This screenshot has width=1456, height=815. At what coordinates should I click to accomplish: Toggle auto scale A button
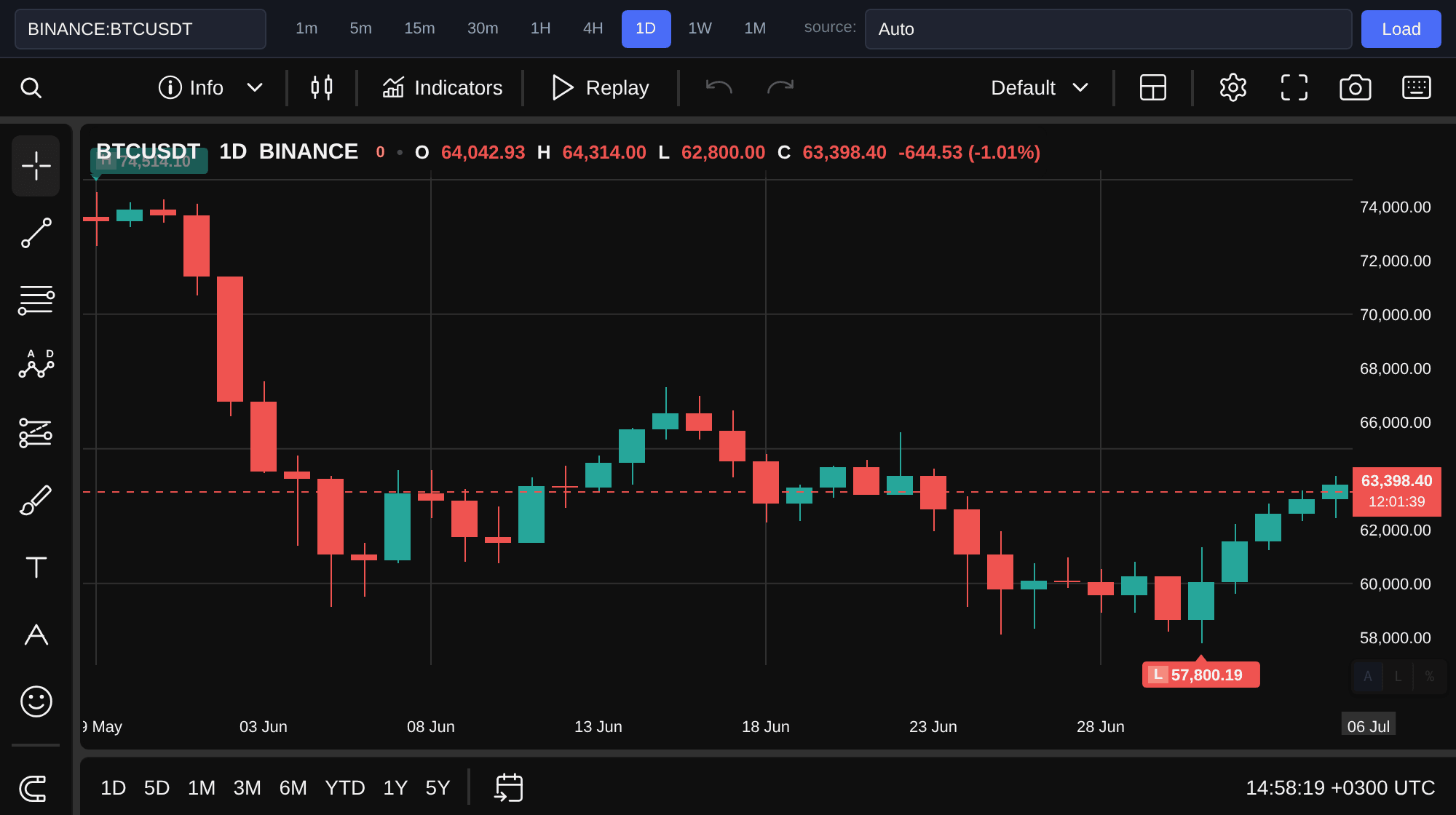pyautogui.click(x=1367, y=677)
